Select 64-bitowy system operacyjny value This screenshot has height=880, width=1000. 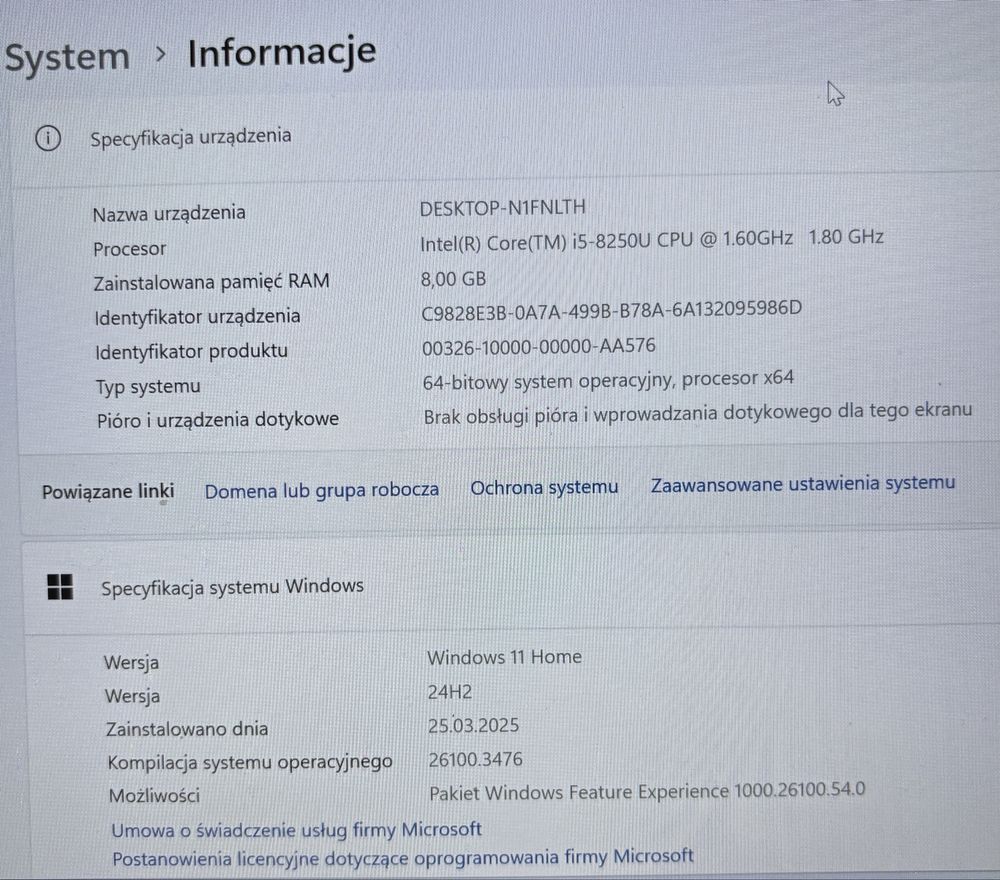coord(608,381)
